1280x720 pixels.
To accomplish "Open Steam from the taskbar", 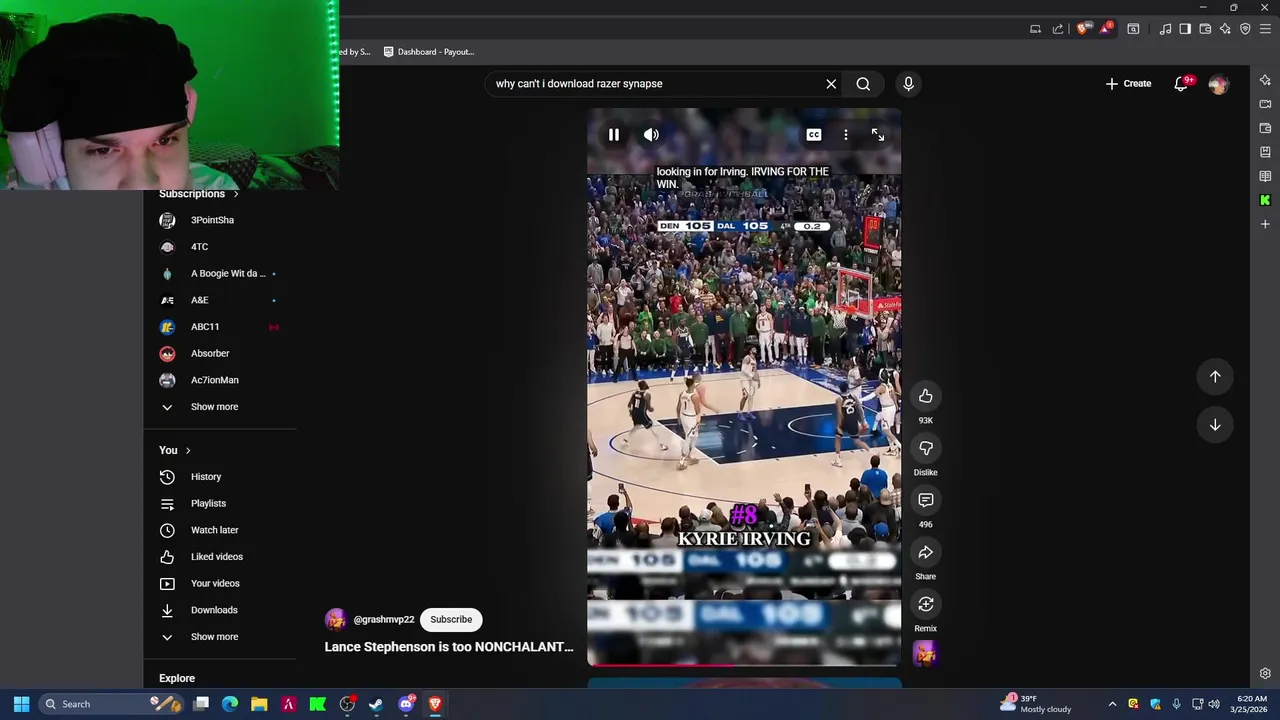I will [x=376, y=704].
